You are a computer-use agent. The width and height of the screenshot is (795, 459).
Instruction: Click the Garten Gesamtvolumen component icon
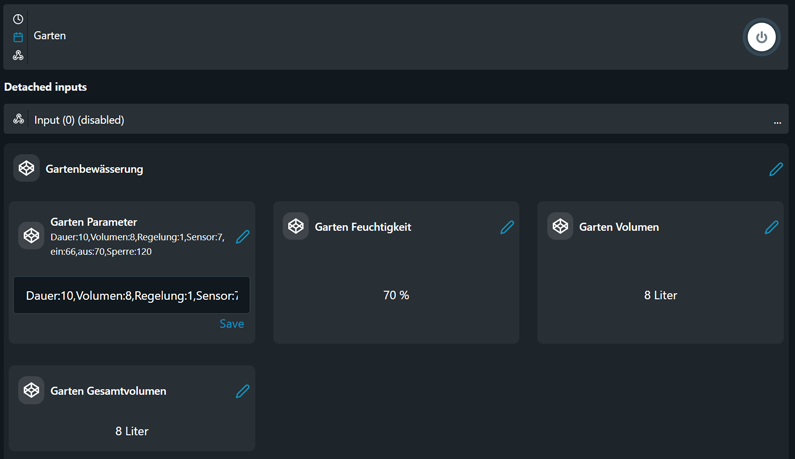pyautogui.click(x=31, y=390)
